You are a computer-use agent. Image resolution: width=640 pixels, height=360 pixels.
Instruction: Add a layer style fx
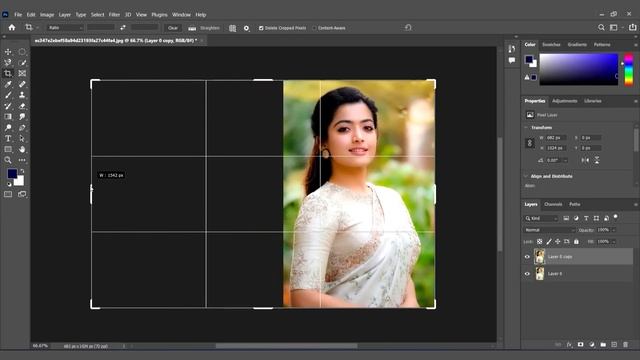coord(569,344)
